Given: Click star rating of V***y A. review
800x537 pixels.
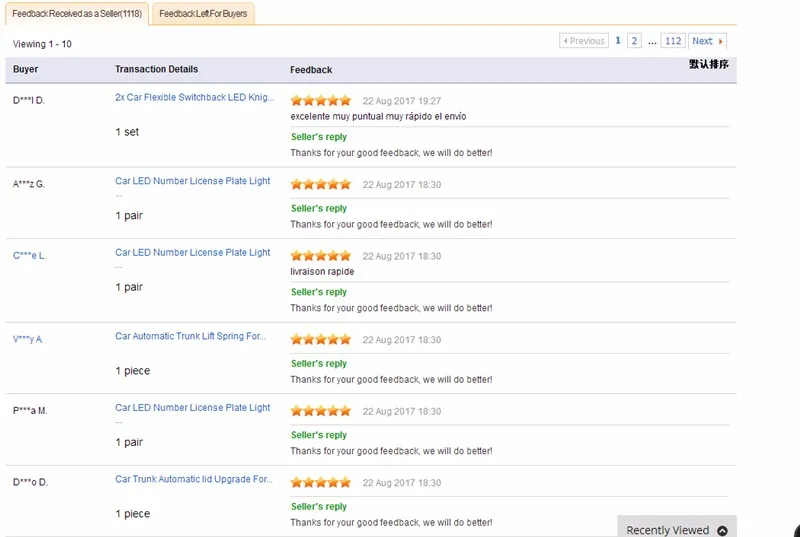Looking at the screenshot, I should pyautogui.click(x=321, y=339).
